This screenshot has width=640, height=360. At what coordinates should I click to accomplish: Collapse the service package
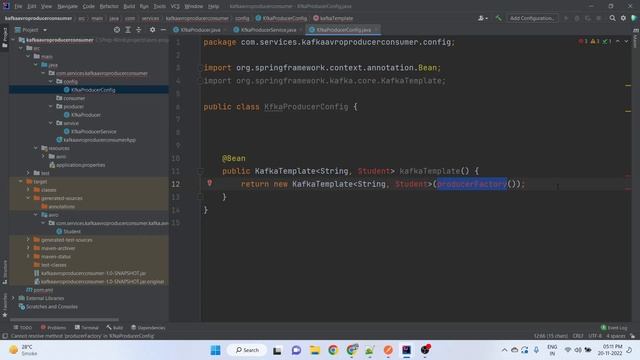(x=51, y=123)
